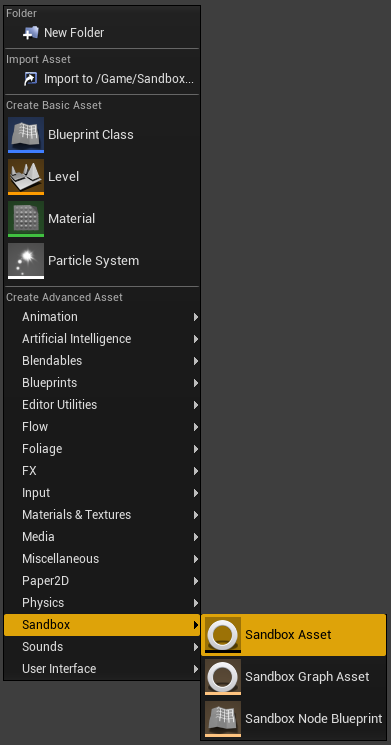Expand the Animation submenu arrow
Image resolution: width=391 pixels, height=745 pixels.
click(196, 317)
